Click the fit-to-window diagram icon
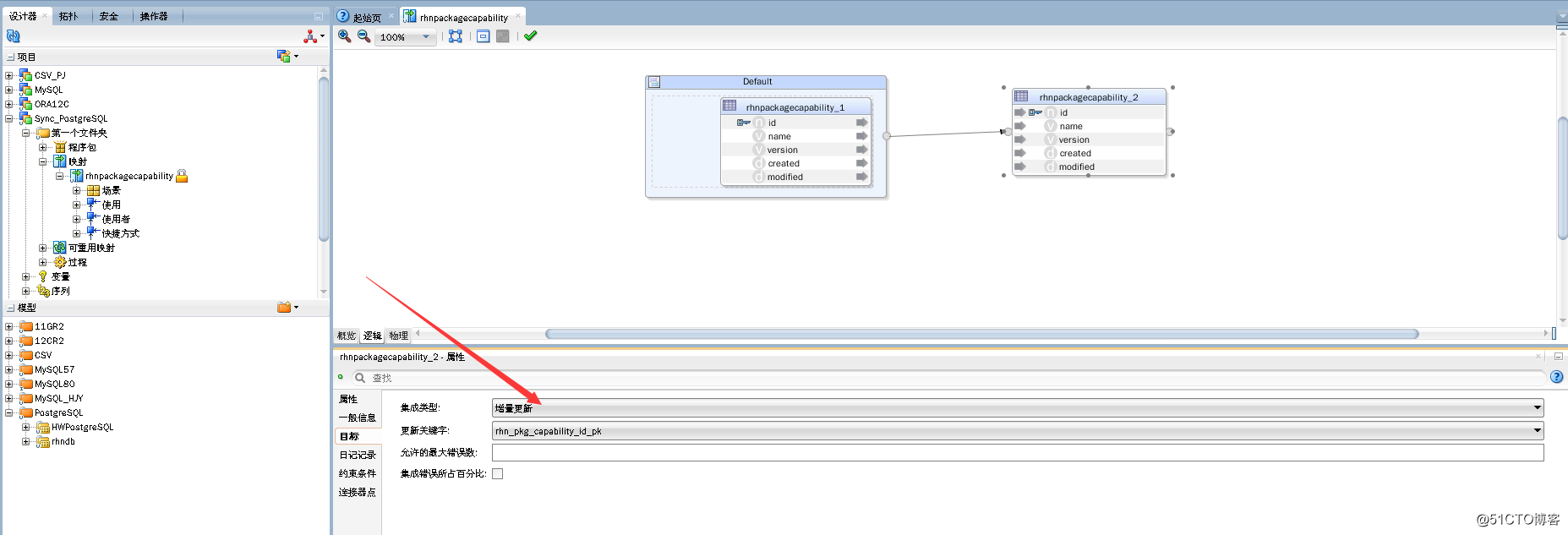This screenshot has width=1568, height=535. [456, 36]
